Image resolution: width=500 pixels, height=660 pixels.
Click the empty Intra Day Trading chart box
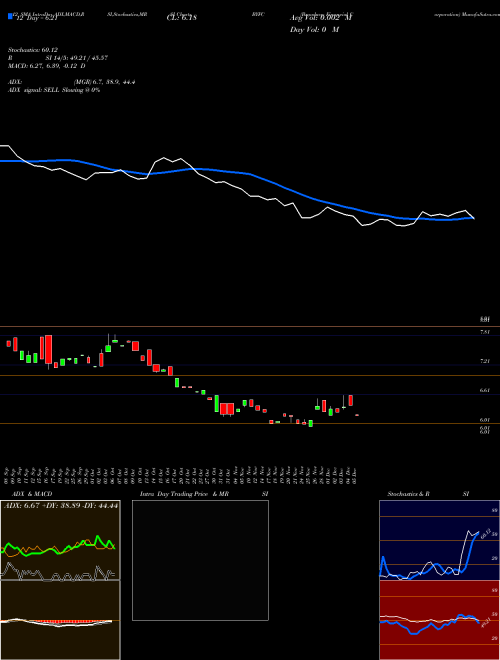pyautogui.click(x=200, y=560)
